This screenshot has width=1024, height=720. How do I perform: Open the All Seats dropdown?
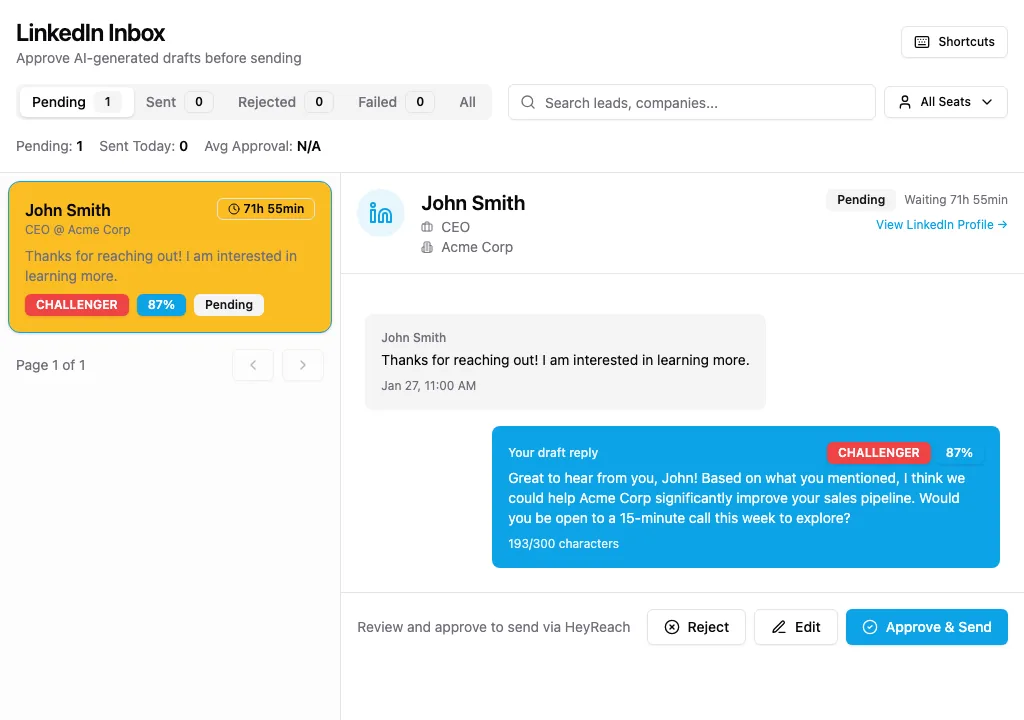pyautogui.click(x=946, y=102)
